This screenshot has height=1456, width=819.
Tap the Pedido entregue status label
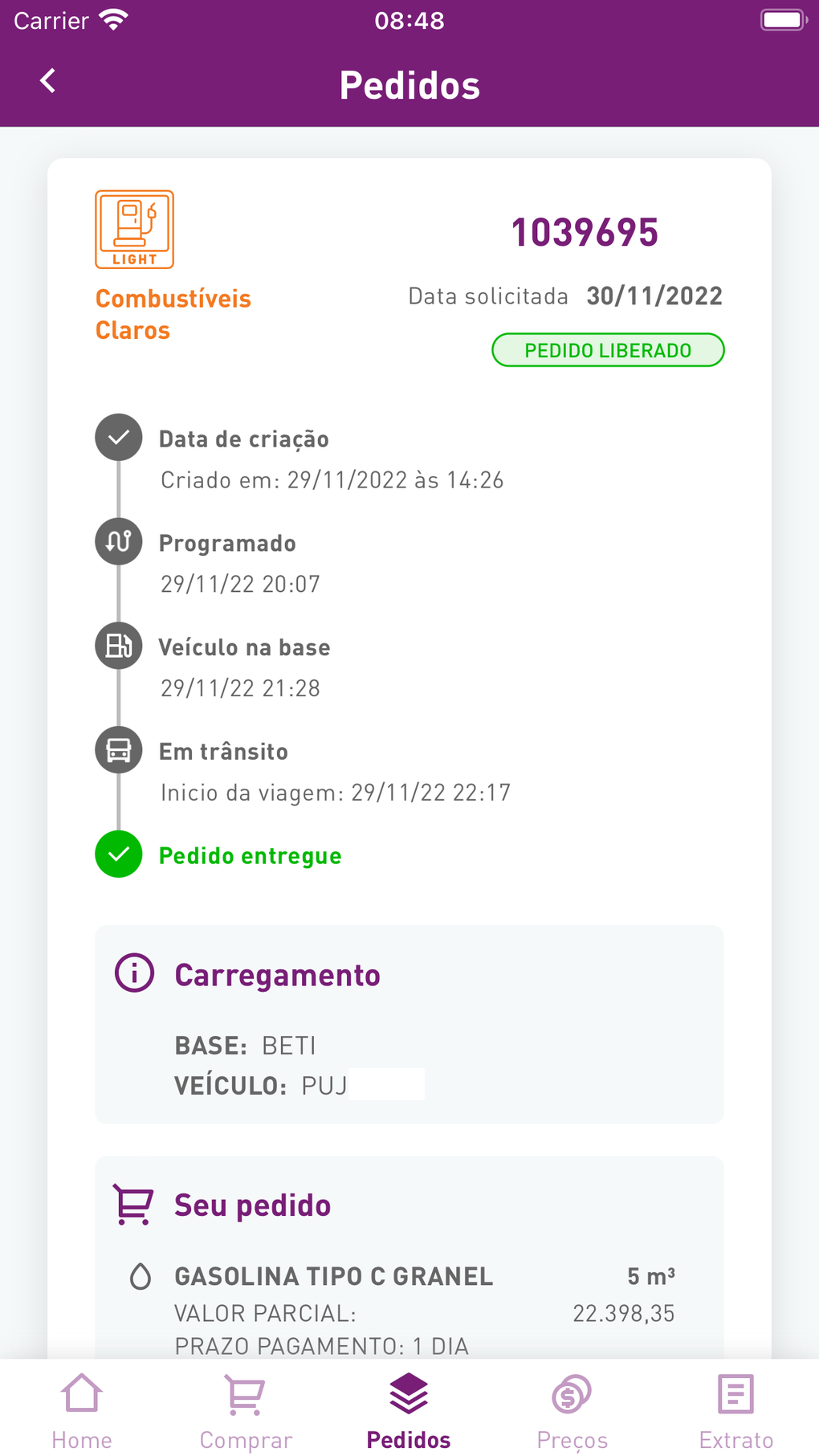point(251,856)
